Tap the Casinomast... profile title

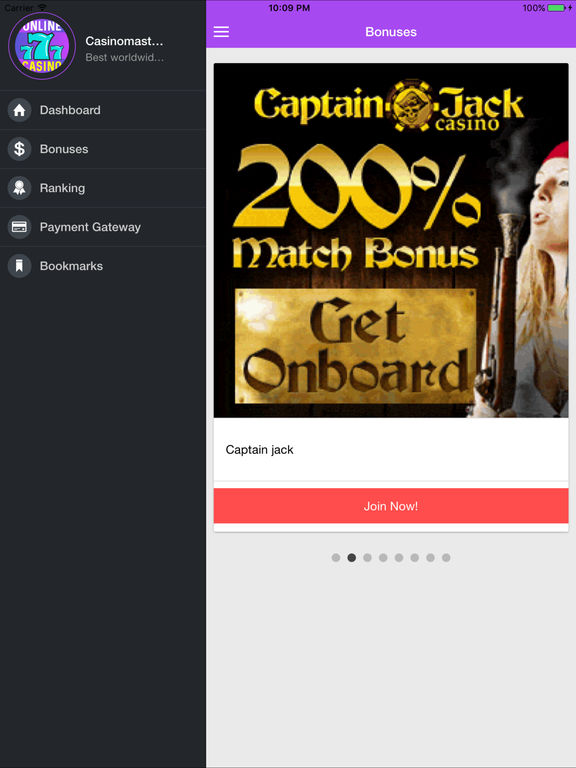coord(124,41)
